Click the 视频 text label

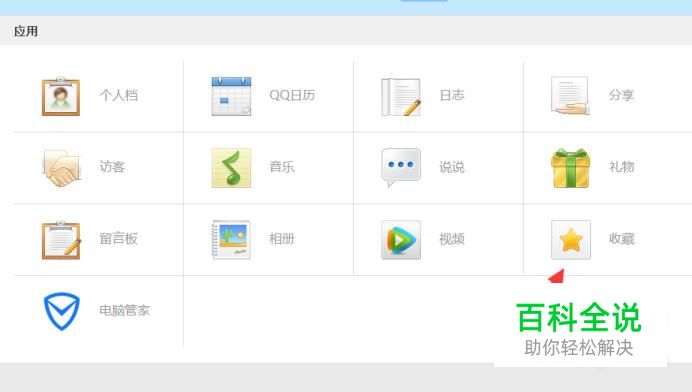point(452,239)
